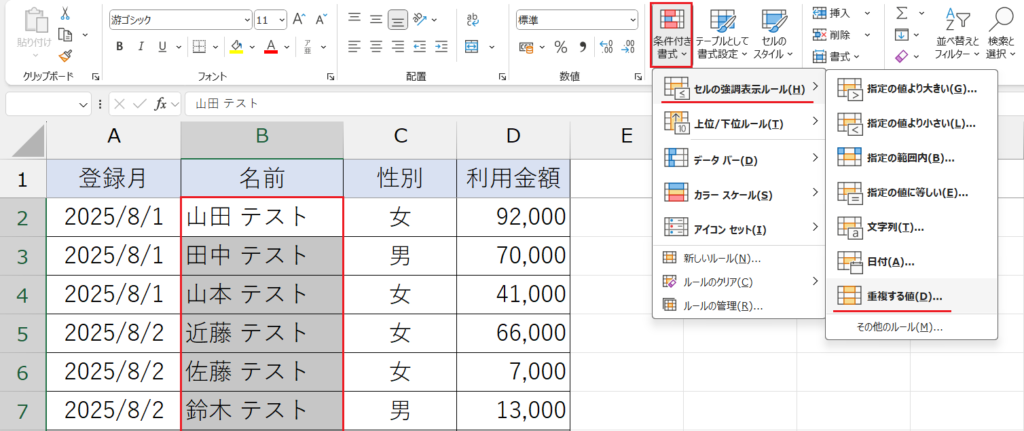
Task: Choose 重複する値 from submenu
Action: [912, 296]
